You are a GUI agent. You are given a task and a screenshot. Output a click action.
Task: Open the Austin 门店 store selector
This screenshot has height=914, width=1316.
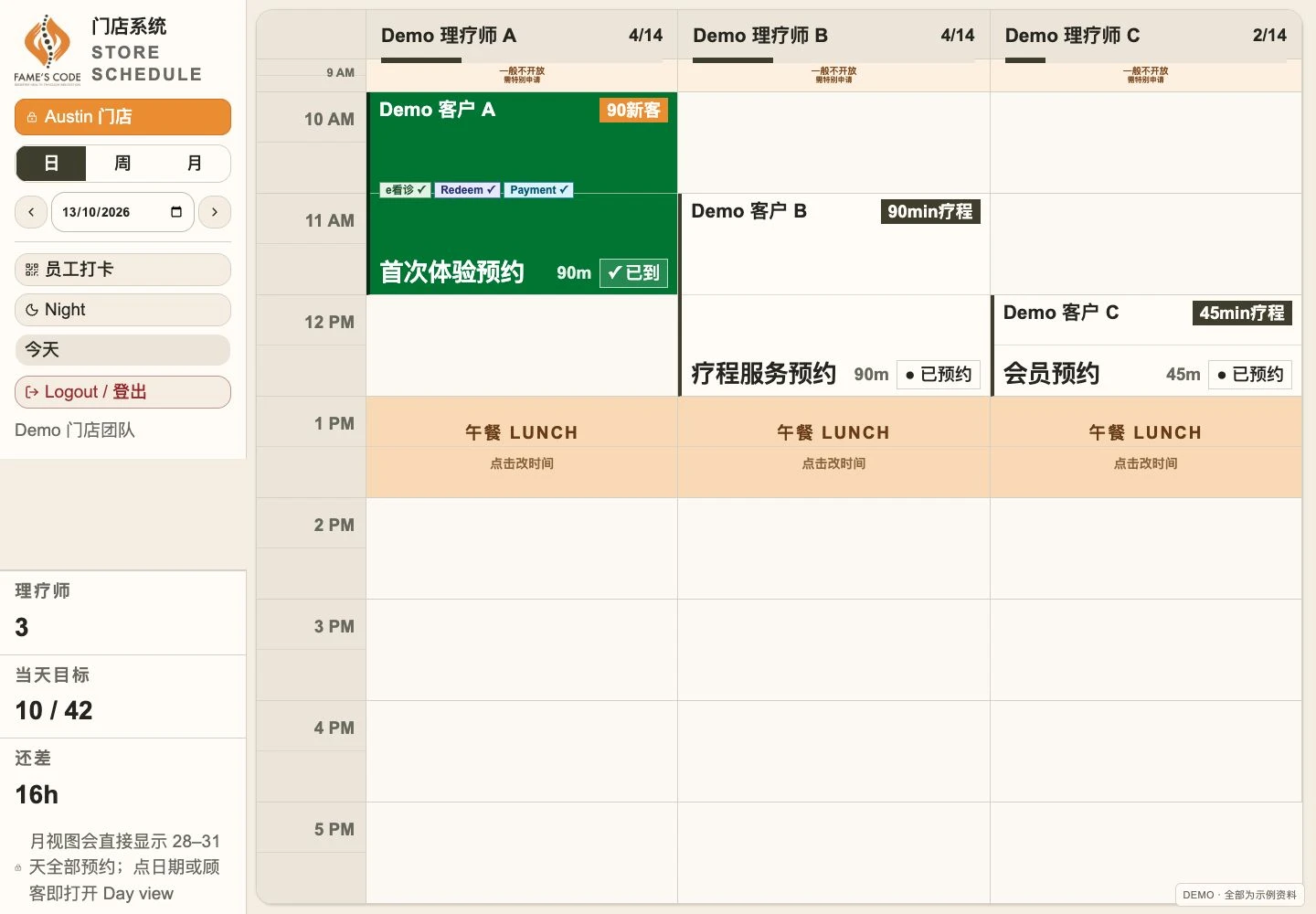click(x=122, y=117)
